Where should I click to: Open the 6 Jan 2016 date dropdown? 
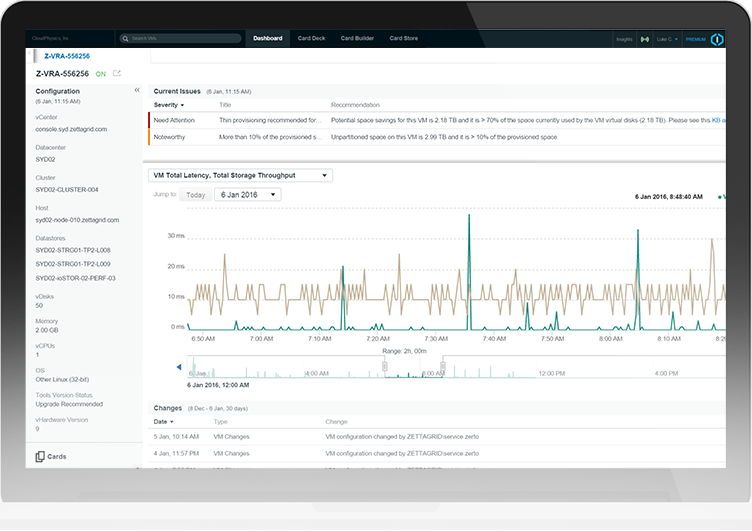coord(246,195)
